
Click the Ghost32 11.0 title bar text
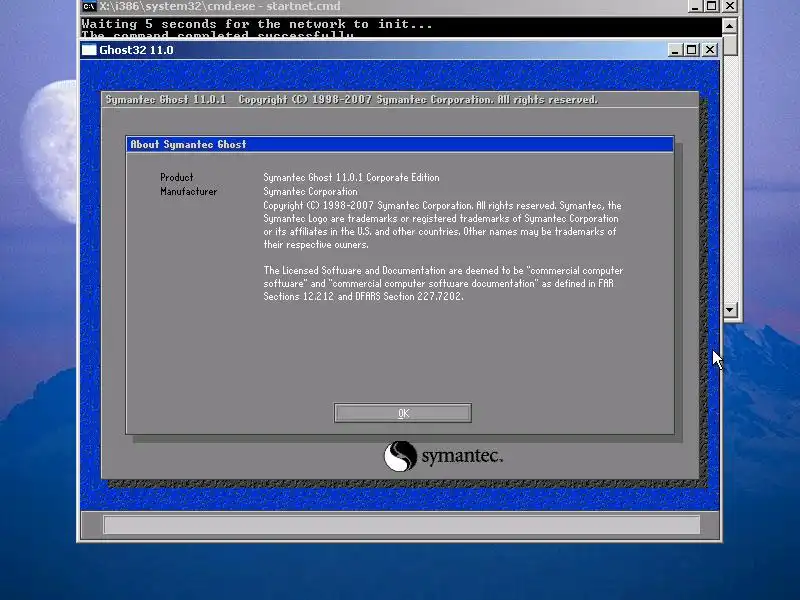[x=136, y=50]
